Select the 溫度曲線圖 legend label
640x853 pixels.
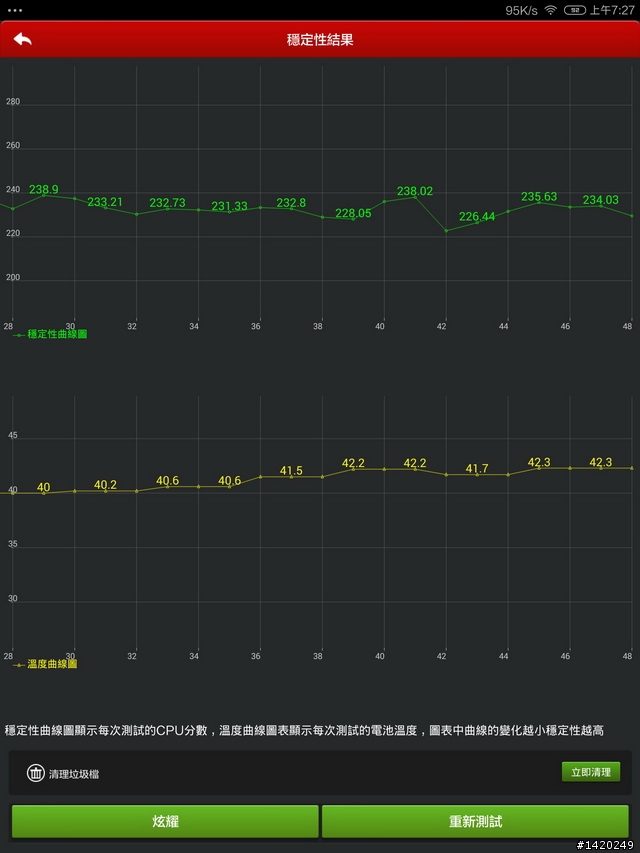(x=52, y=664)
